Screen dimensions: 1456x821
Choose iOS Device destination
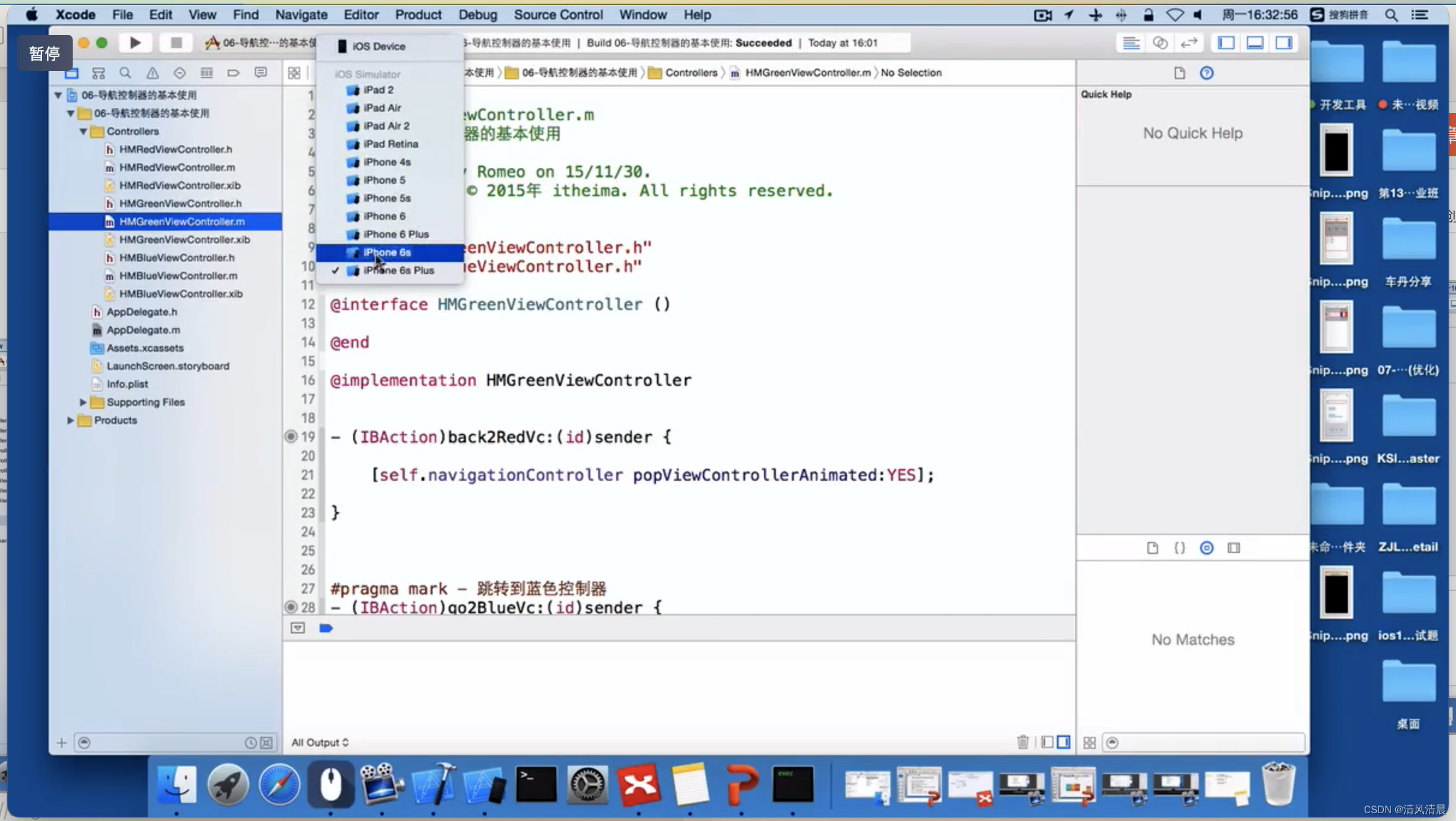(390, 46)
